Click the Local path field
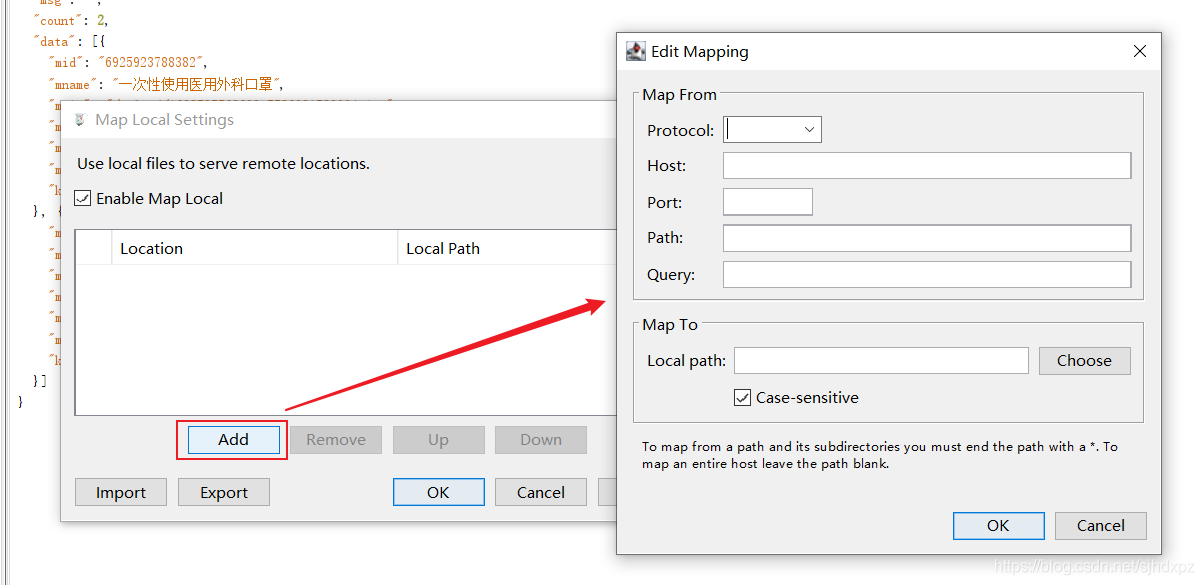This screenshot has width=1204, height=585. pyautogui.click(x=881, y=361)
